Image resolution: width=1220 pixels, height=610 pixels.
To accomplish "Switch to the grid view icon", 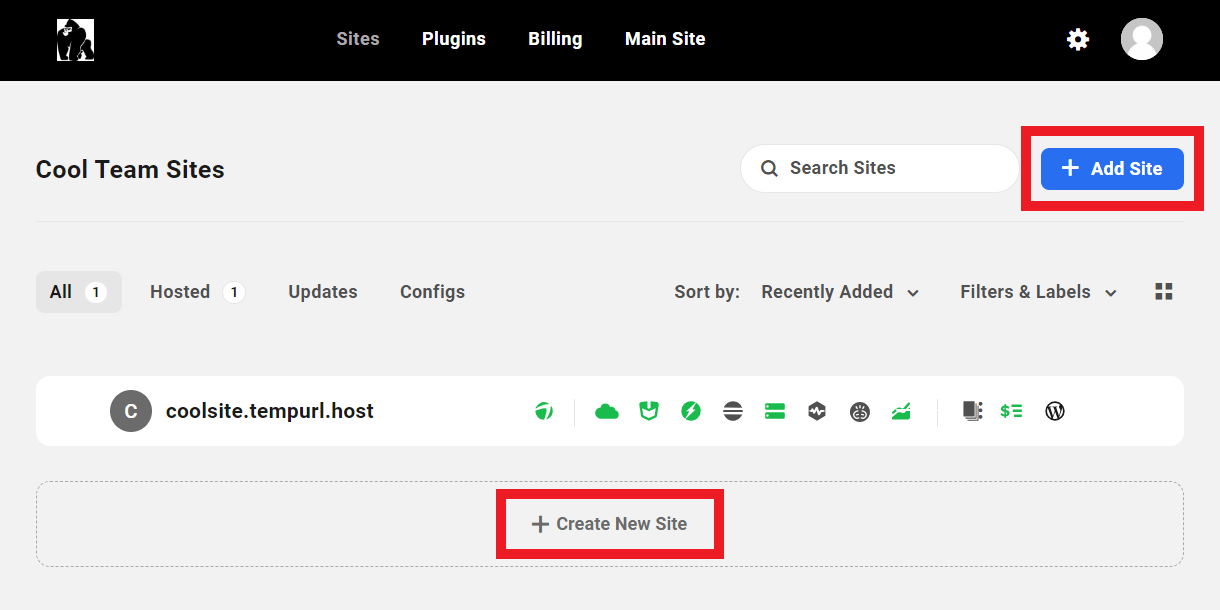I will coord(1163,291).
